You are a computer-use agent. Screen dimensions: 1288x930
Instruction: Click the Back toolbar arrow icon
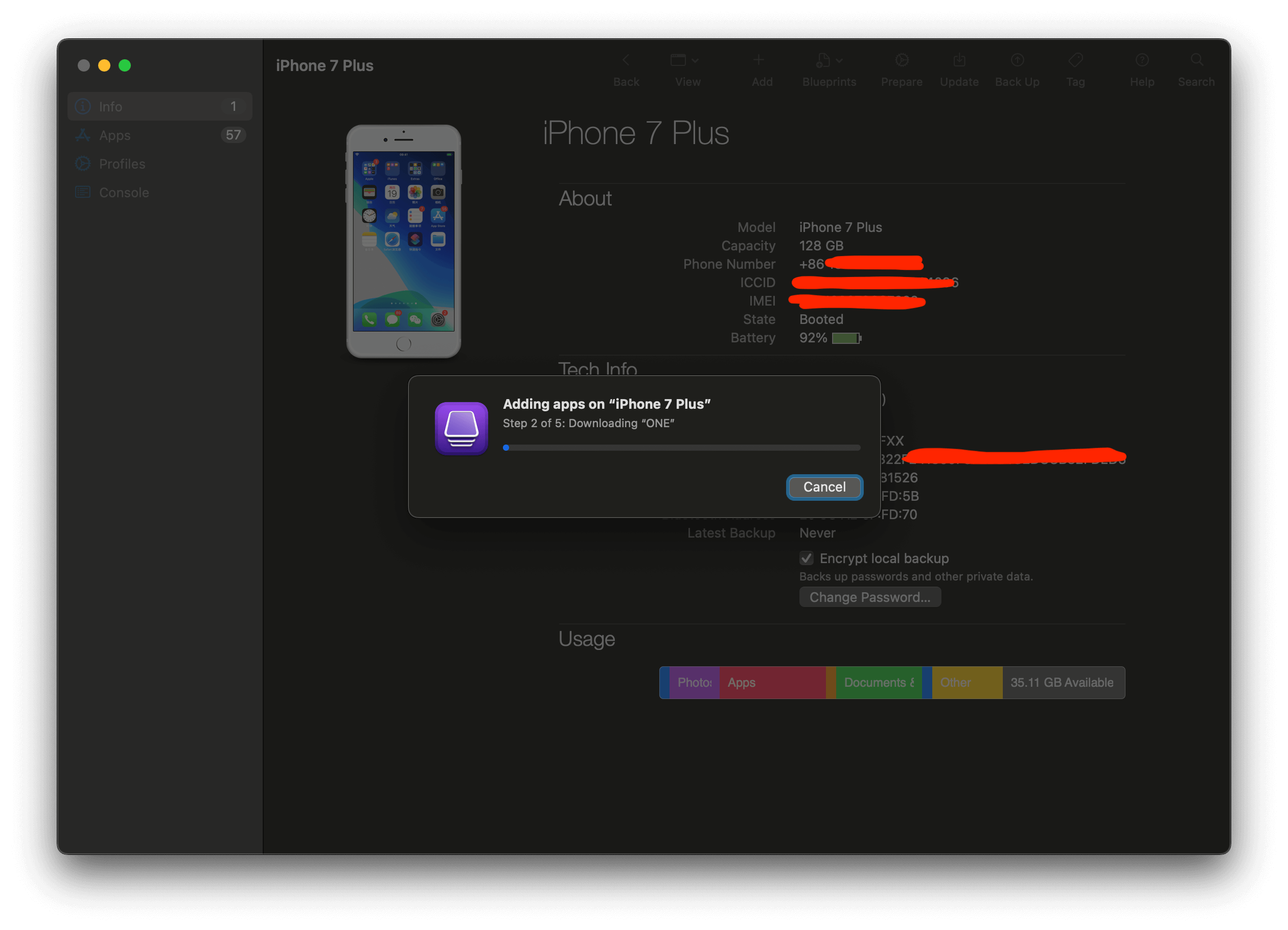[x=626, y=60]
